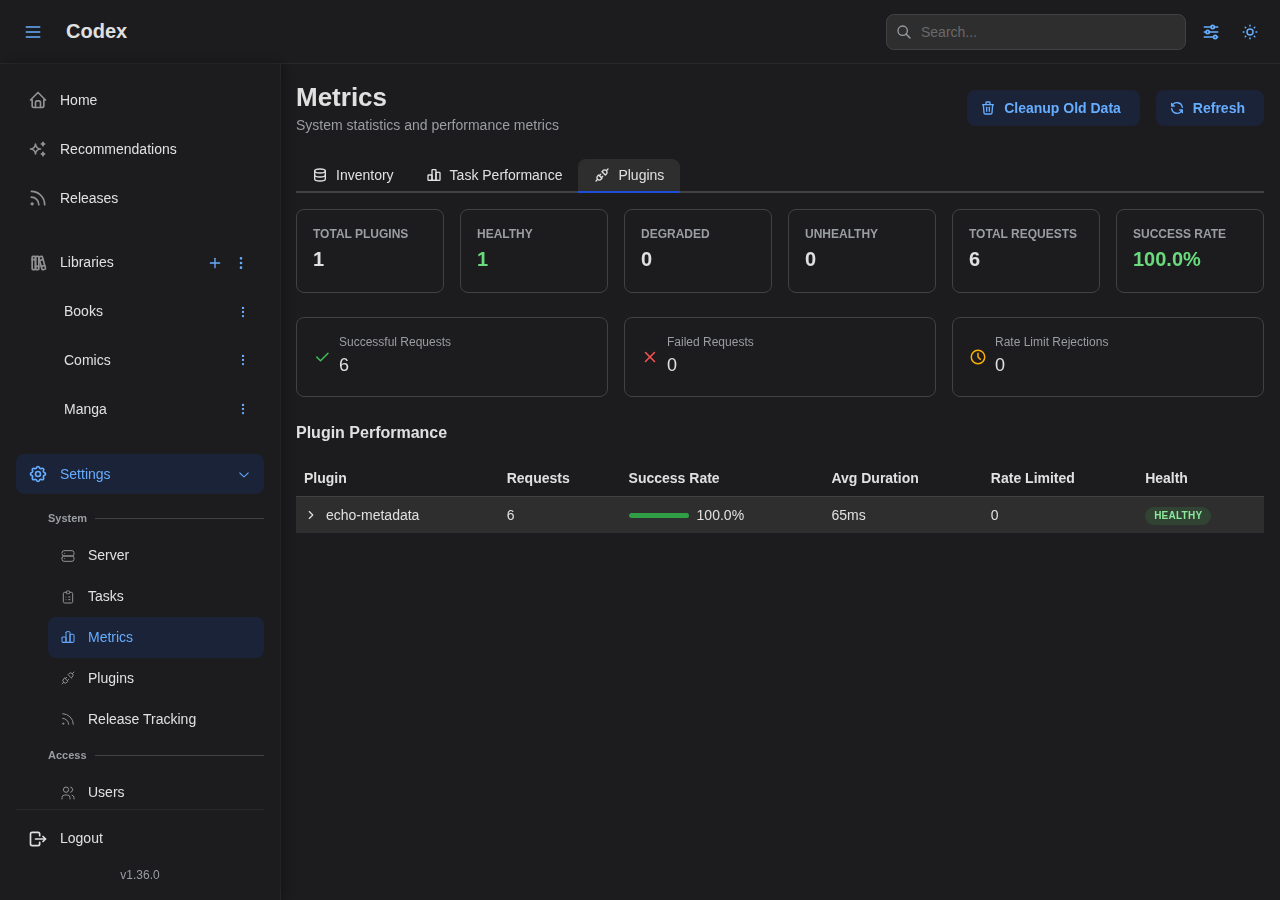Click the Settings gear icon
Image resolution: width=1280 pixels, height=900 pixels.
tap(38, 474)
